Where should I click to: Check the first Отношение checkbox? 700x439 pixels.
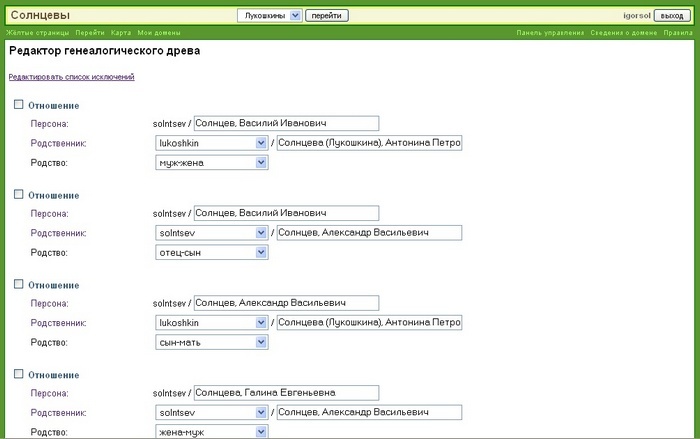click(18, 104)
